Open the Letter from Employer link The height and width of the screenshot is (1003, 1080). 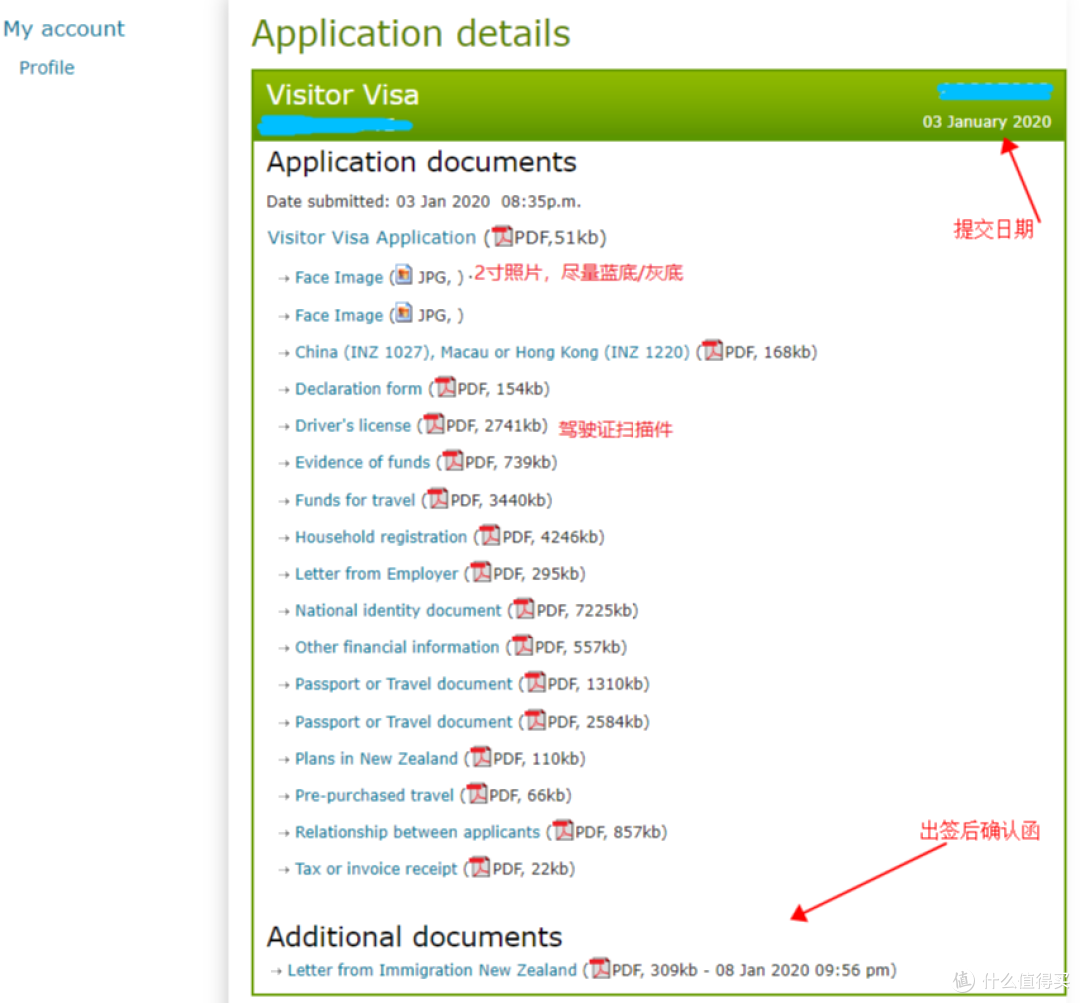coord(376,574)
